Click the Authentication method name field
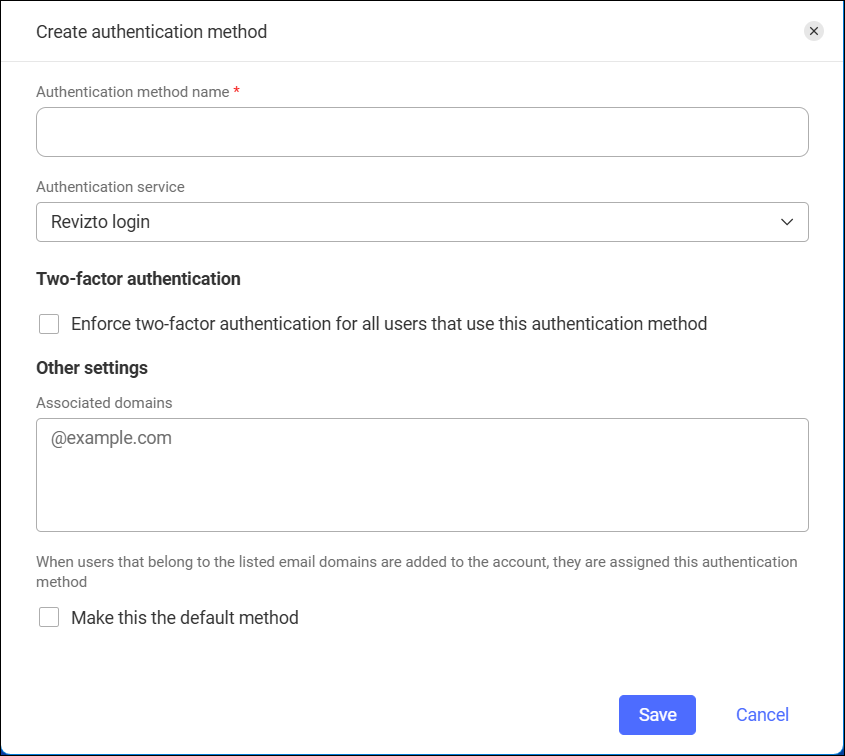 pos(422,132)
